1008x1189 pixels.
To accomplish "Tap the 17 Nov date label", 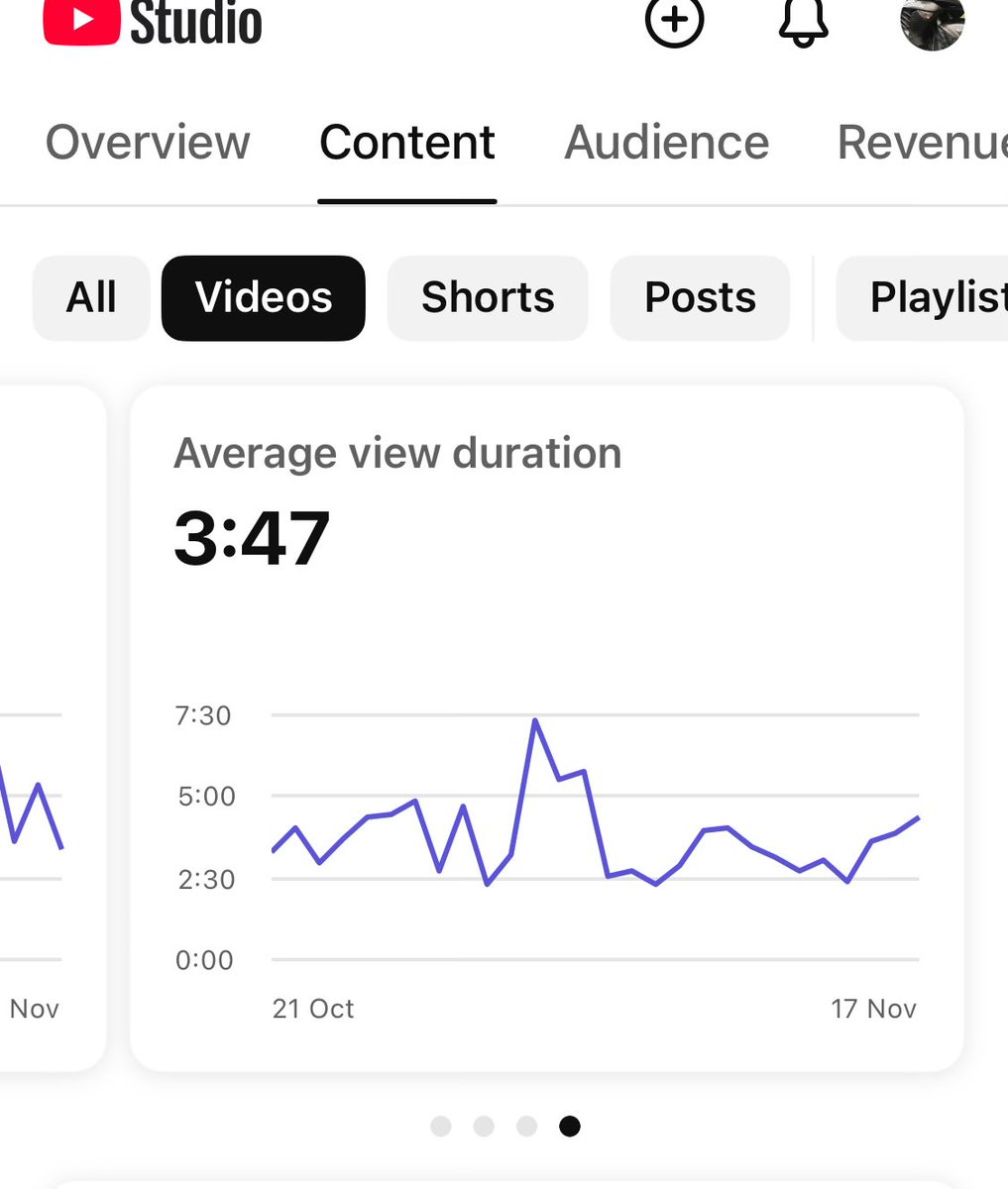I will click(873, 1009).
